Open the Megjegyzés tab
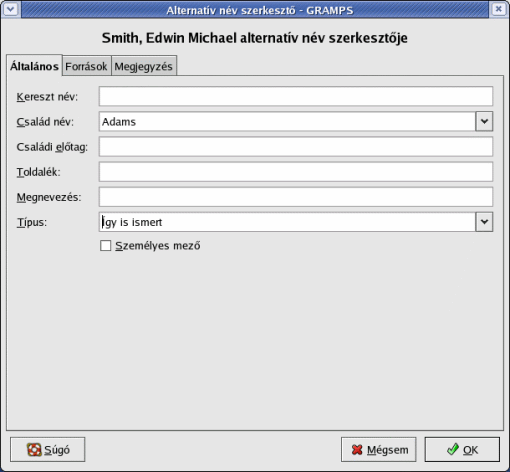Image resolution: width=510 pixels, height=472 pixels. [x=144, y=66]
